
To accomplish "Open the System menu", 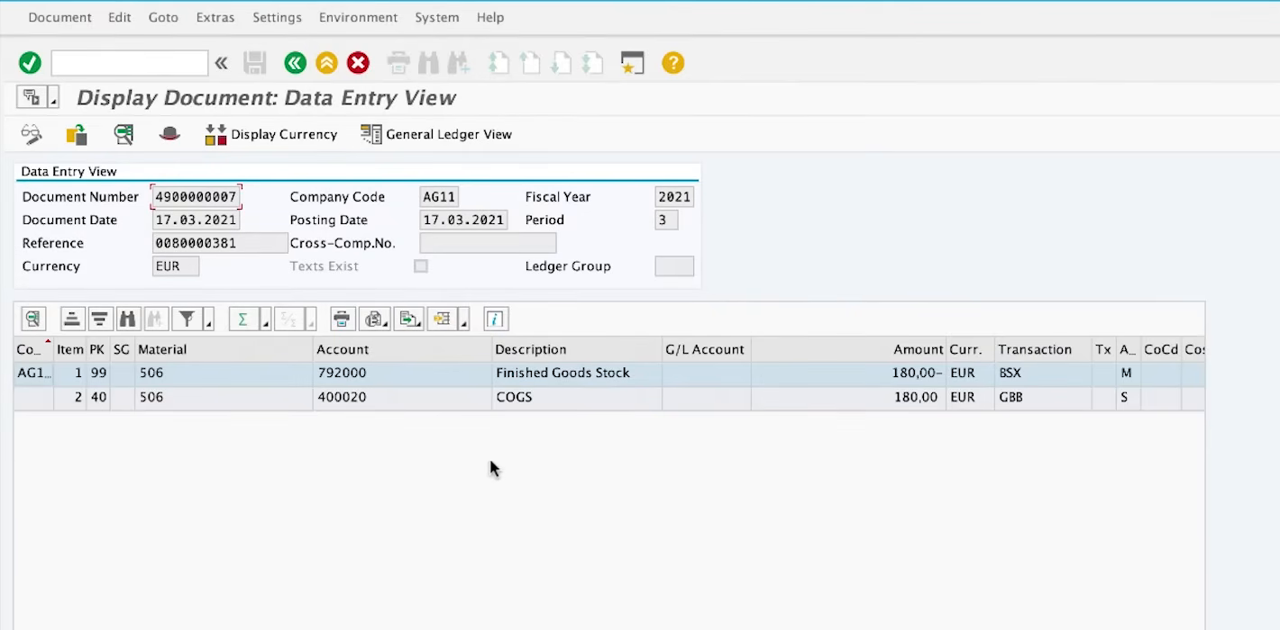I will coord(437,17).
